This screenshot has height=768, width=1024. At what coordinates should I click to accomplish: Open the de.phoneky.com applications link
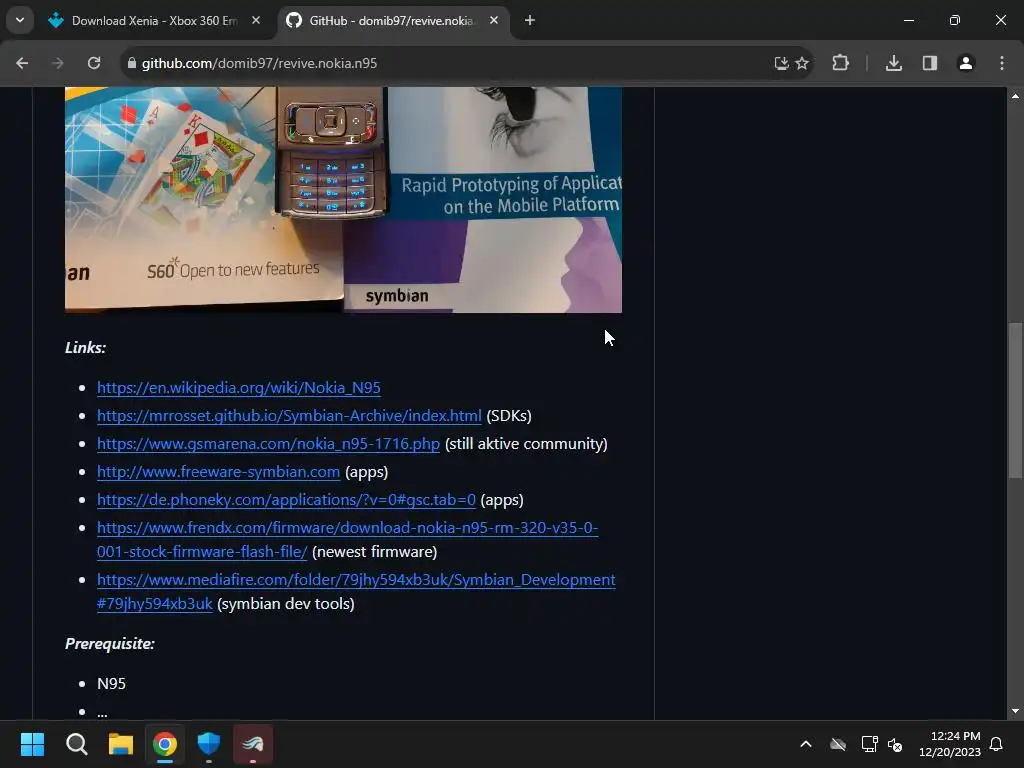pyautogui.click(x=286, y=500)
